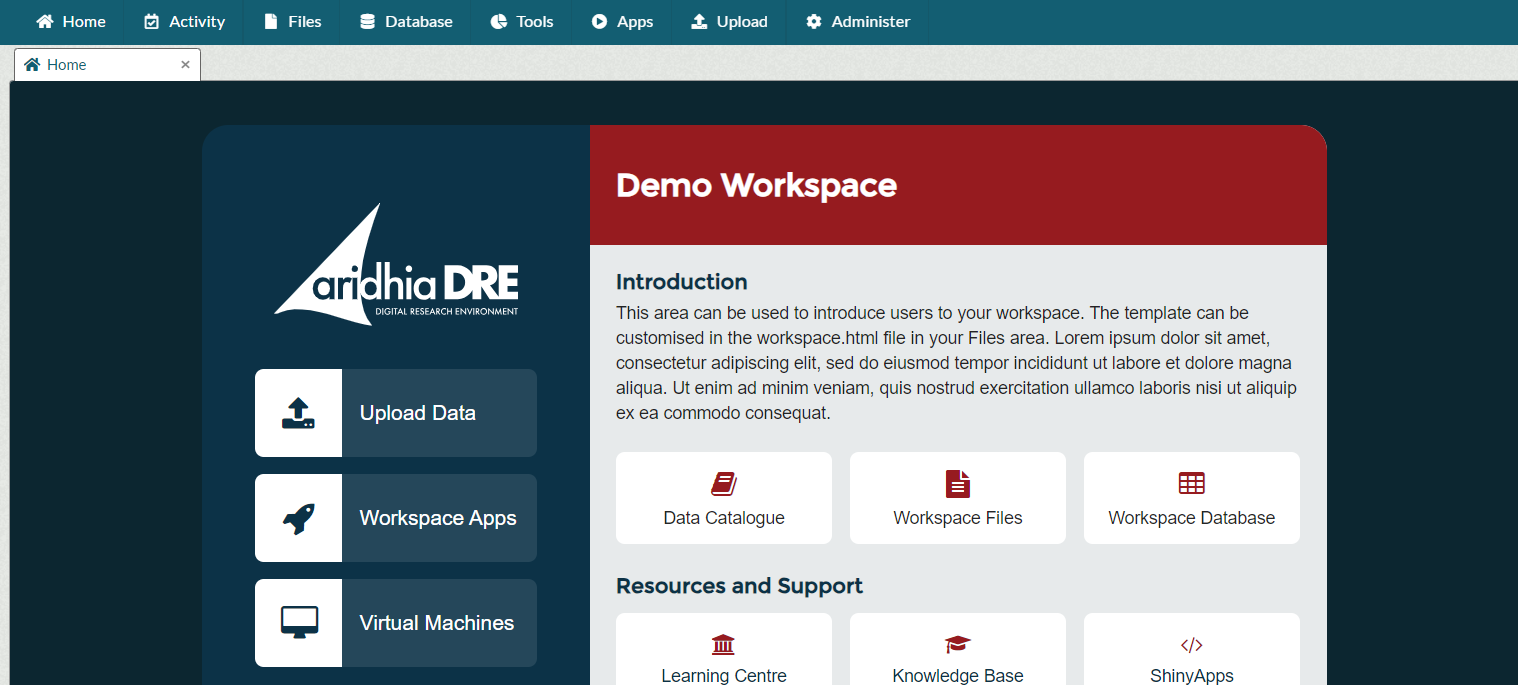Open the Administer settings menu
This screenshot has height=685, width=1518.
(858, 22)
